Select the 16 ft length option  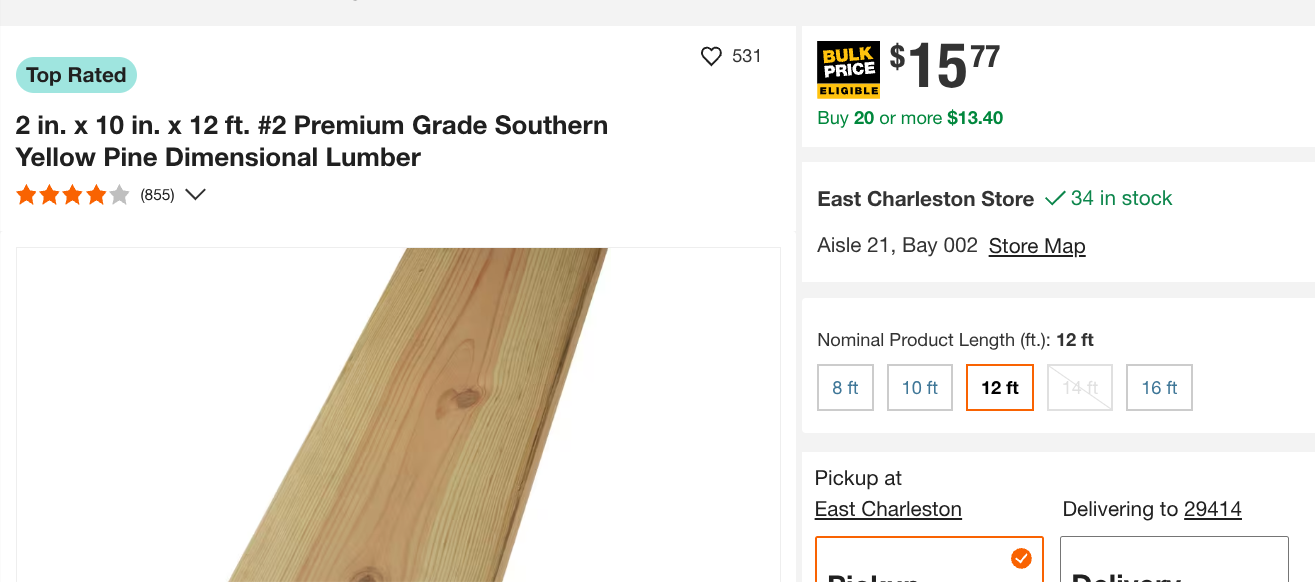[x=1159, y=388]
